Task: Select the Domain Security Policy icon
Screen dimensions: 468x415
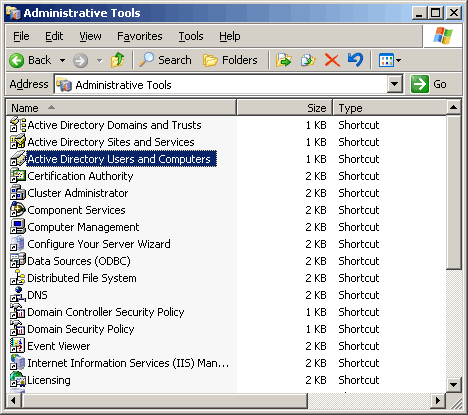Action: coord(18,329)
